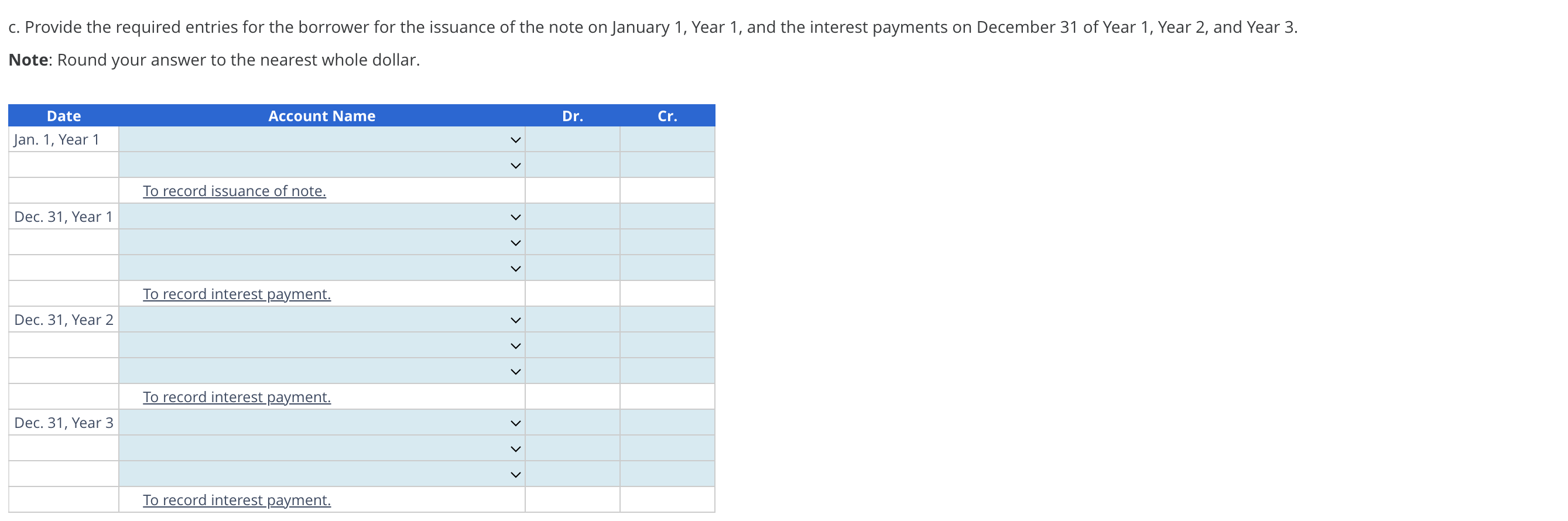Select the Jan. 1, Year 1 date cell
This screenshot has height=521, width=1568.
[x=63, y=139]
